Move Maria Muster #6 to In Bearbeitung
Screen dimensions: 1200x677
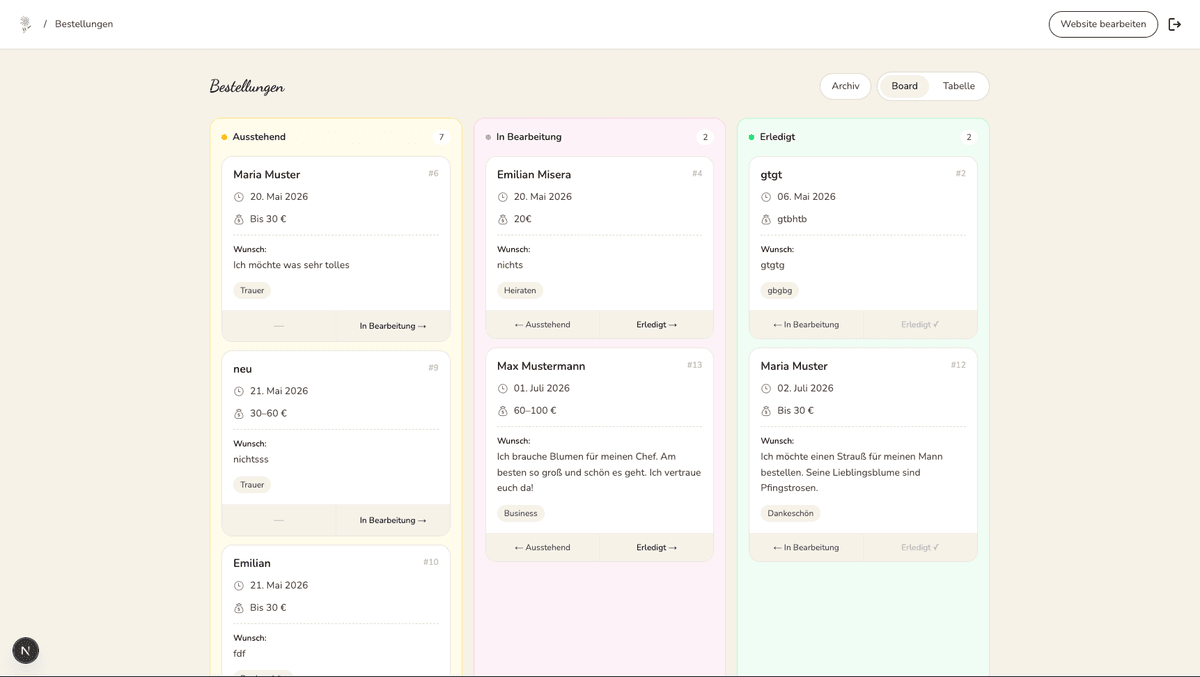click(393, 326)
